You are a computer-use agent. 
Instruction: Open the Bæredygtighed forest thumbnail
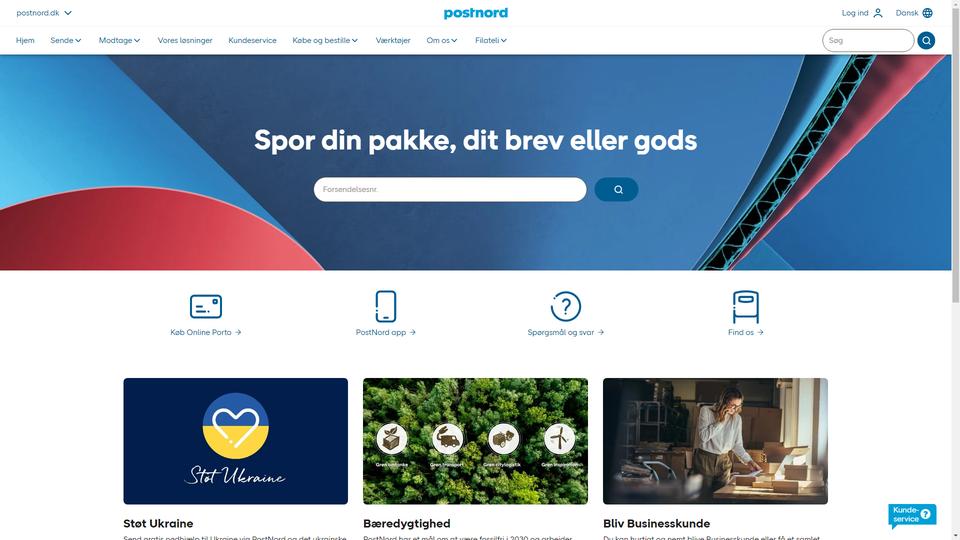[475, 441]
